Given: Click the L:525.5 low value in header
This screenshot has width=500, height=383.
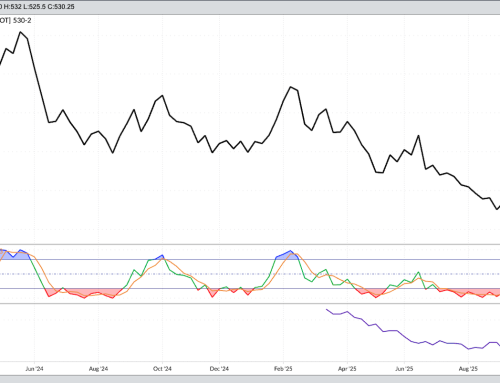Looking at the screenshot, I should point(35,7).
